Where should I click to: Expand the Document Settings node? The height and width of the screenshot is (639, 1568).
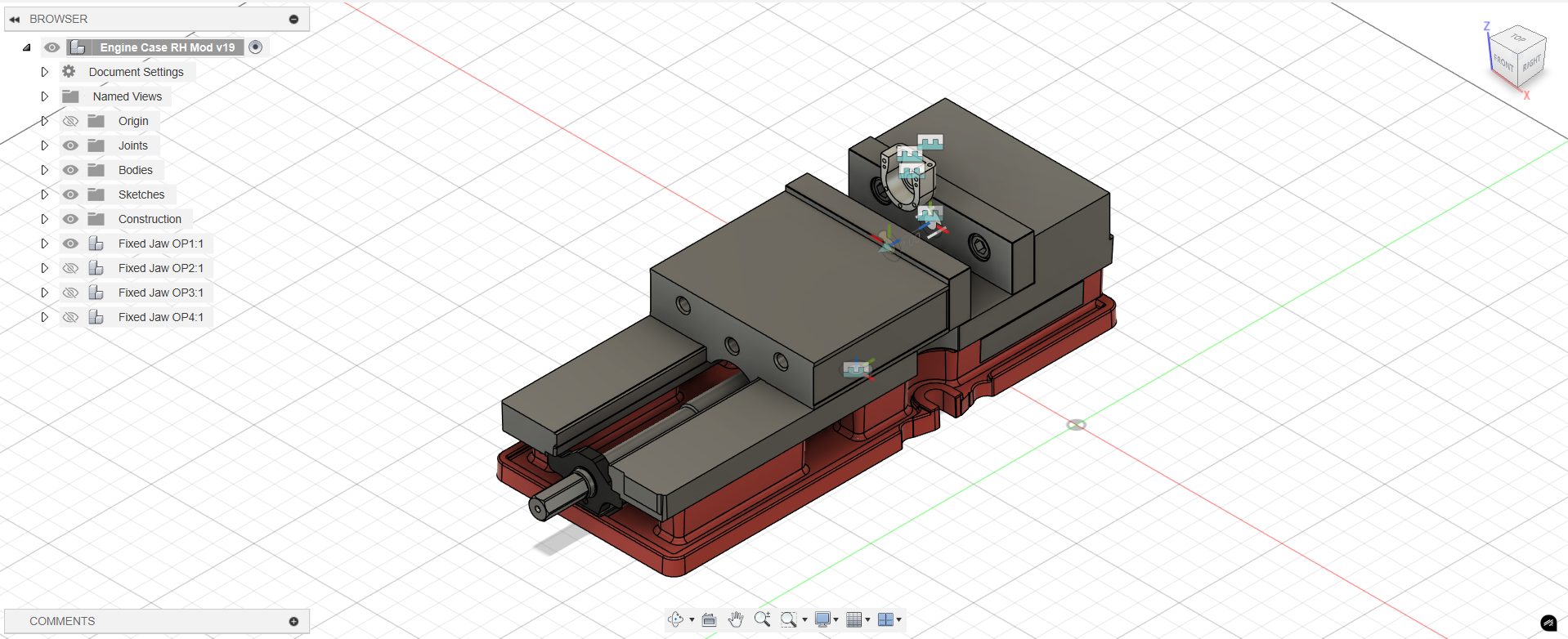(45, 72)
